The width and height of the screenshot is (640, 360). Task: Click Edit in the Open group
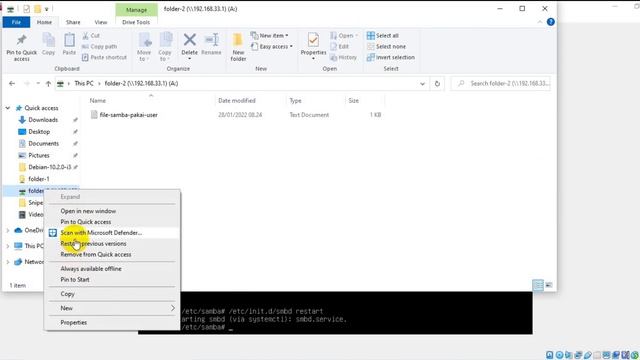click(x=340, y=47)
